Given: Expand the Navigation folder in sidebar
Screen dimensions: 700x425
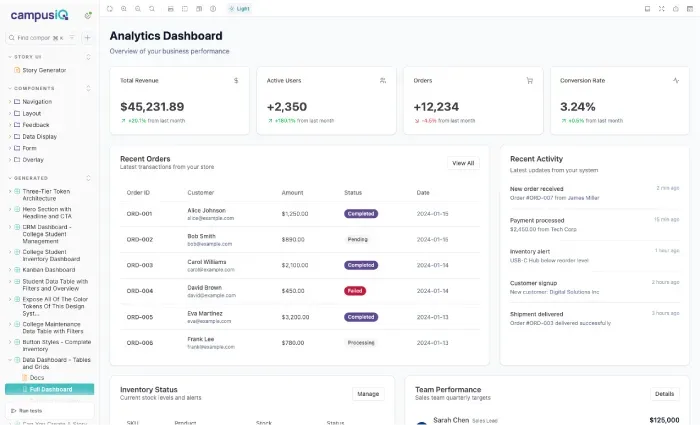Looking at the screenshot, I should click(37, 101).
